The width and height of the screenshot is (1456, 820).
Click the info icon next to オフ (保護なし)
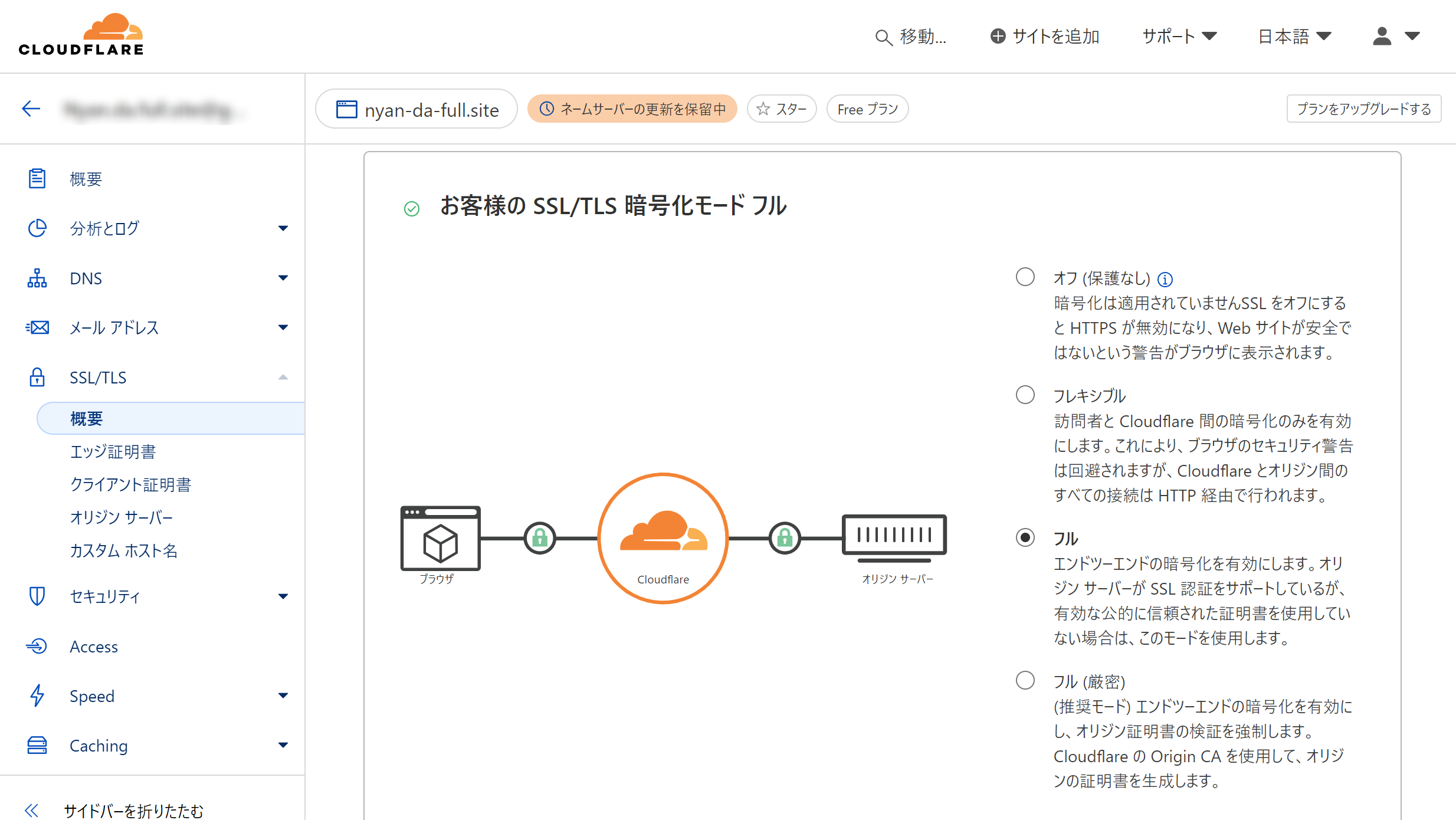tap(1165, 279)
